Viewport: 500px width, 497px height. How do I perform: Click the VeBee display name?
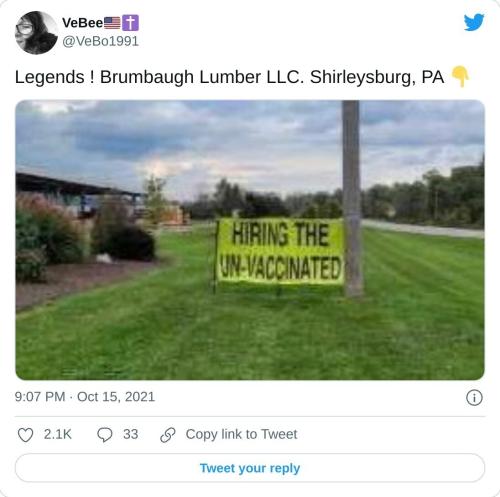click(83, 23)
